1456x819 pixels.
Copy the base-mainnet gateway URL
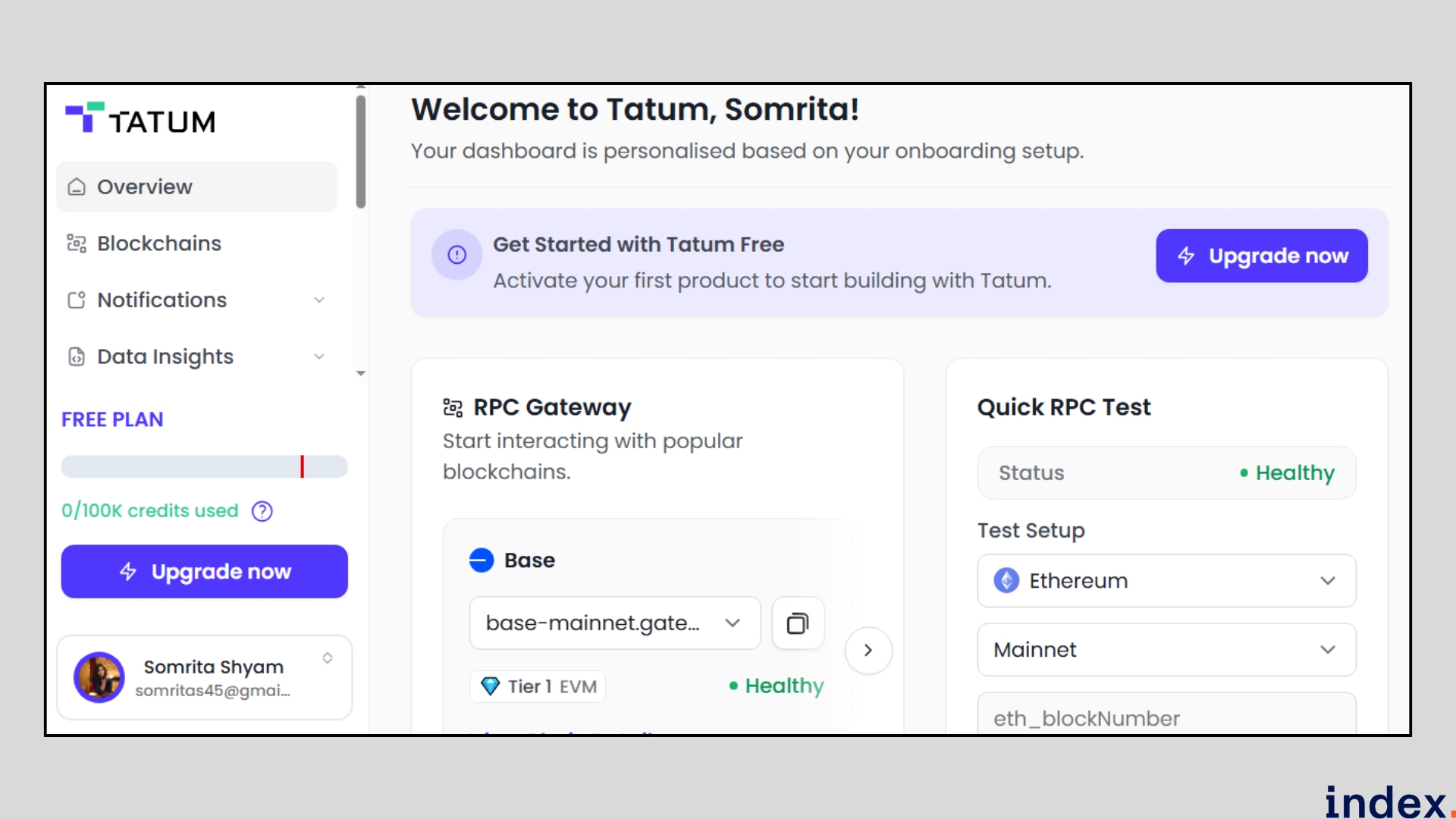tap(797, 623)
